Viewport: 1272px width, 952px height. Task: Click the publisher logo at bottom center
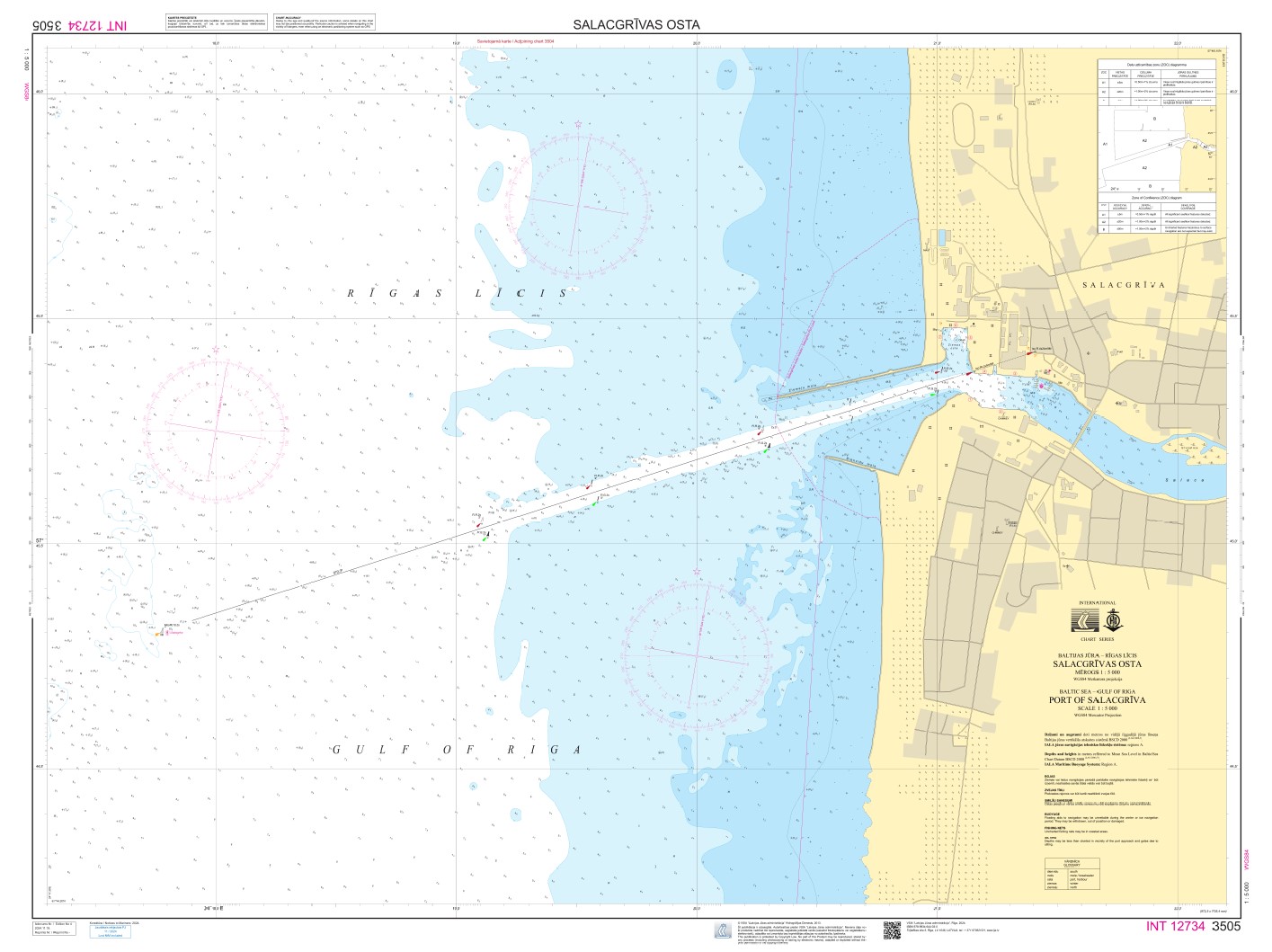point(722,930)
